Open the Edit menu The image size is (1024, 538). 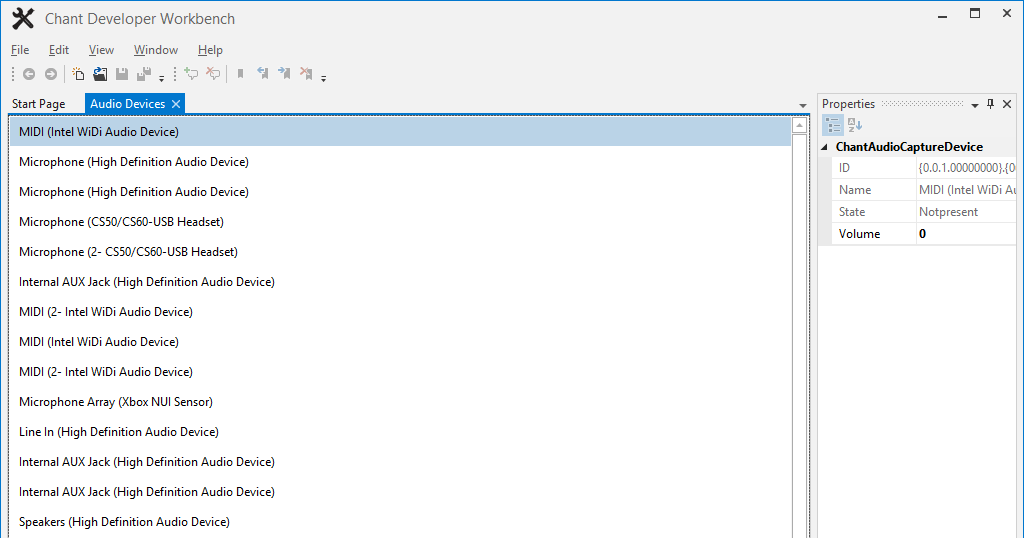[x=59, y=50]
